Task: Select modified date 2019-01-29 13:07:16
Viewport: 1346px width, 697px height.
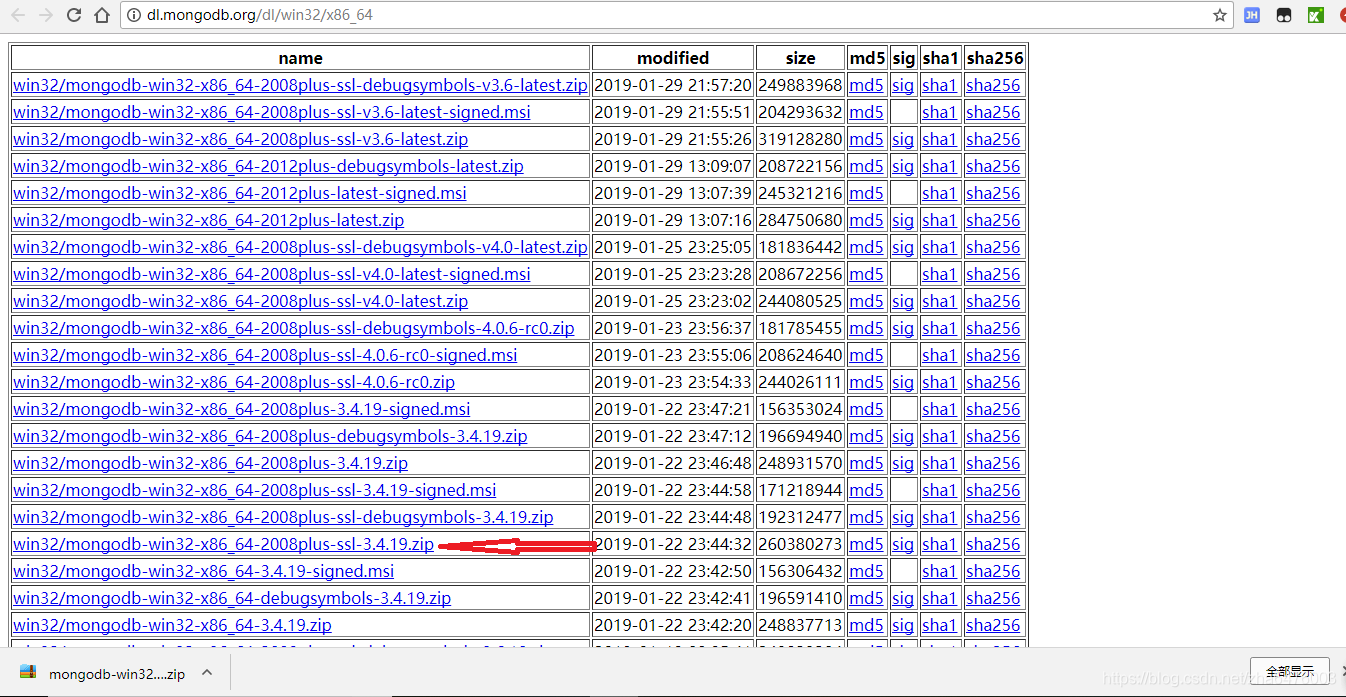Action: point(673,220)
